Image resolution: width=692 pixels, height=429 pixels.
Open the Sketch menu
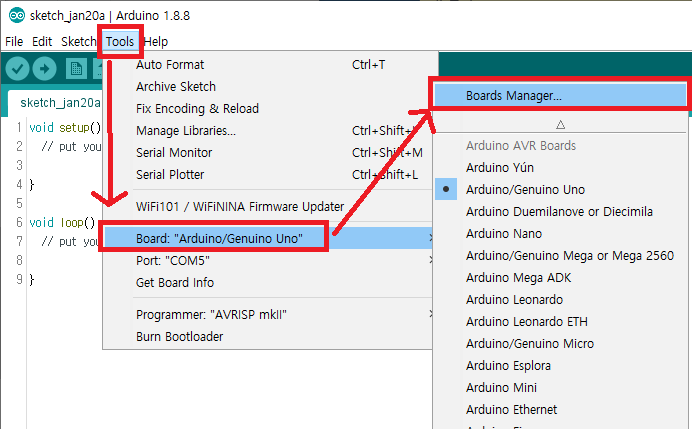pos(79,41)
